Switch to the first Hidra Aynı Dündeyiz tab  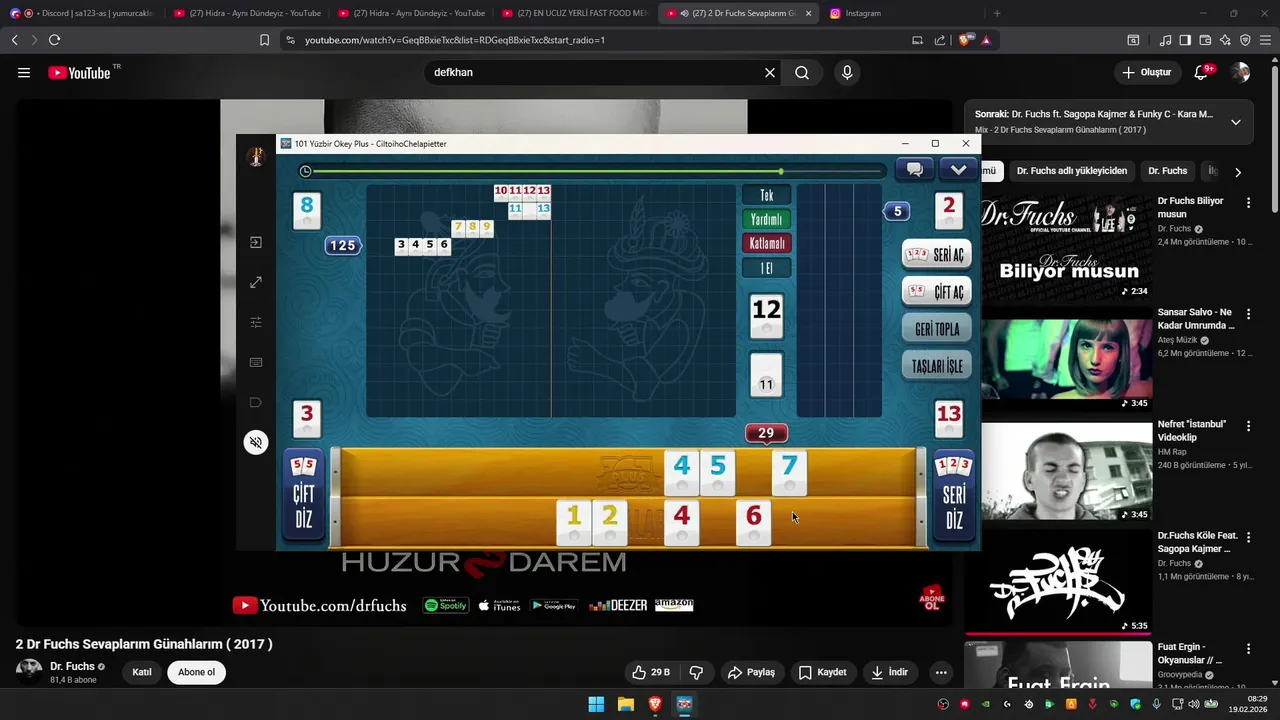click(247, 13)
